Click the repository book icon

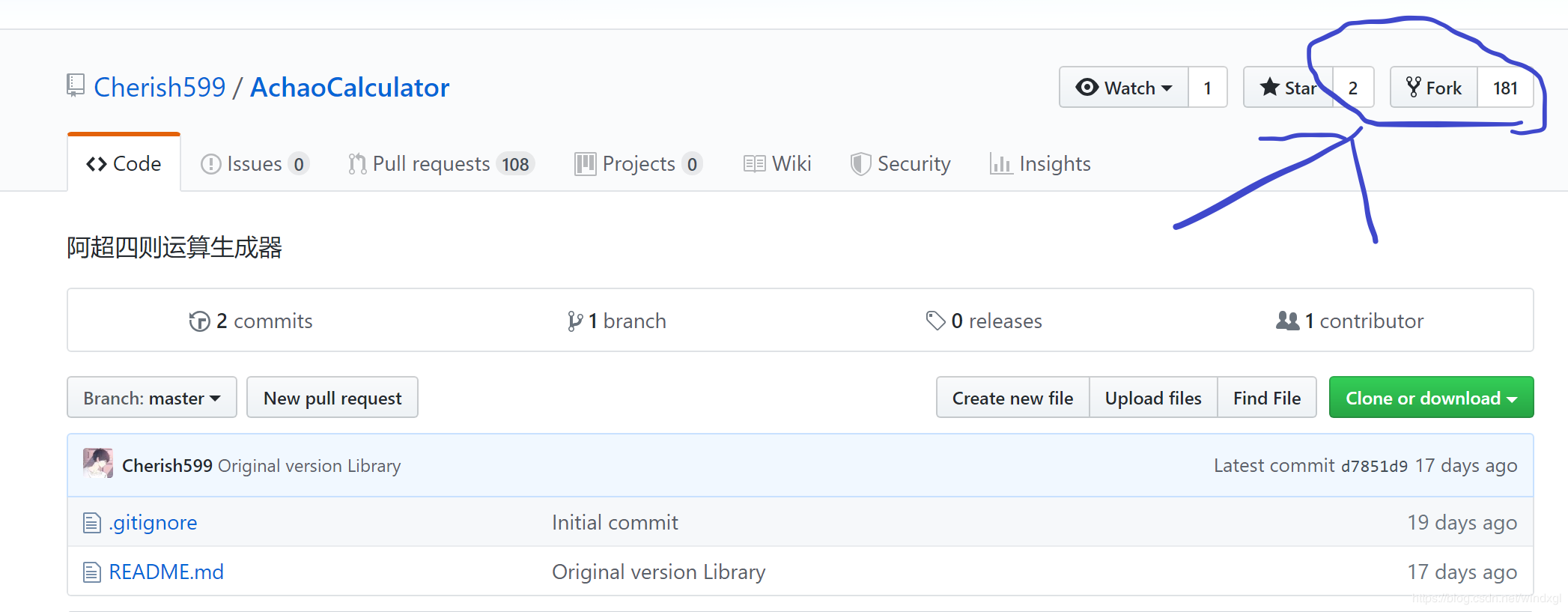coord(76,85)
